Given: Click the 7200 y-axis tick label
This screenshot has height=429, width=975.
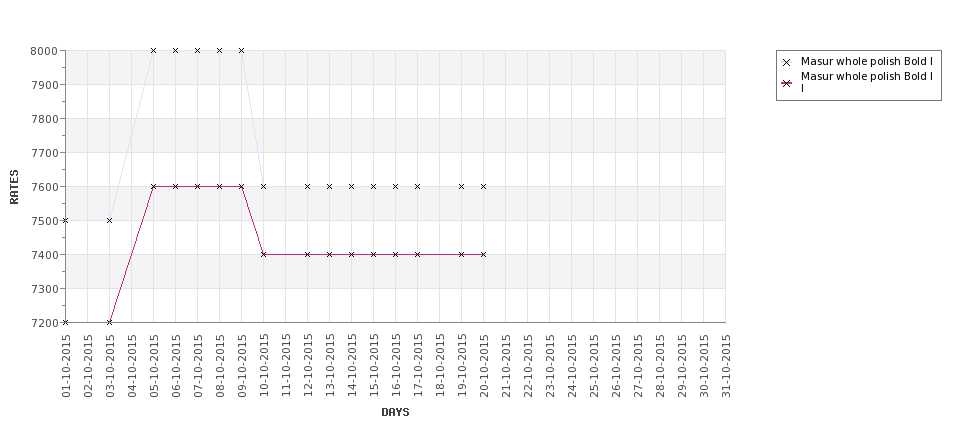Looking at the screenshot, I should 44,322.
